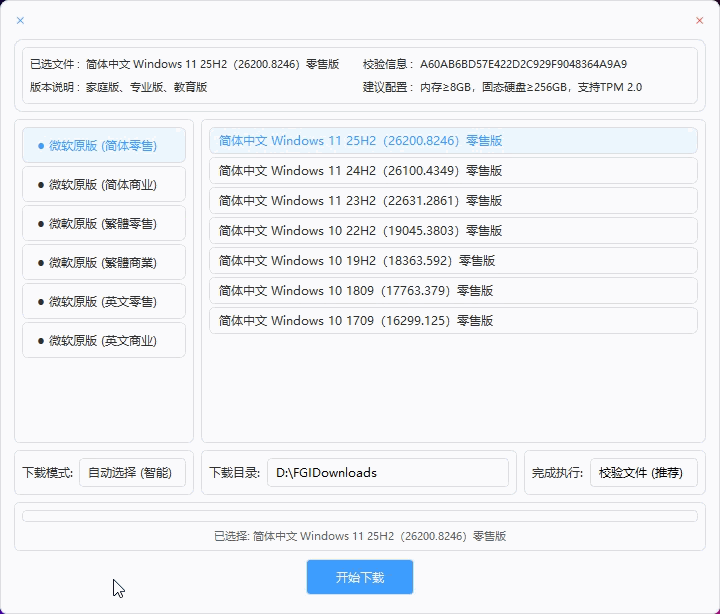This screenshot has width=720, height=614.
Task: Click the blue X icon at top left
Action: coord(20,20)
